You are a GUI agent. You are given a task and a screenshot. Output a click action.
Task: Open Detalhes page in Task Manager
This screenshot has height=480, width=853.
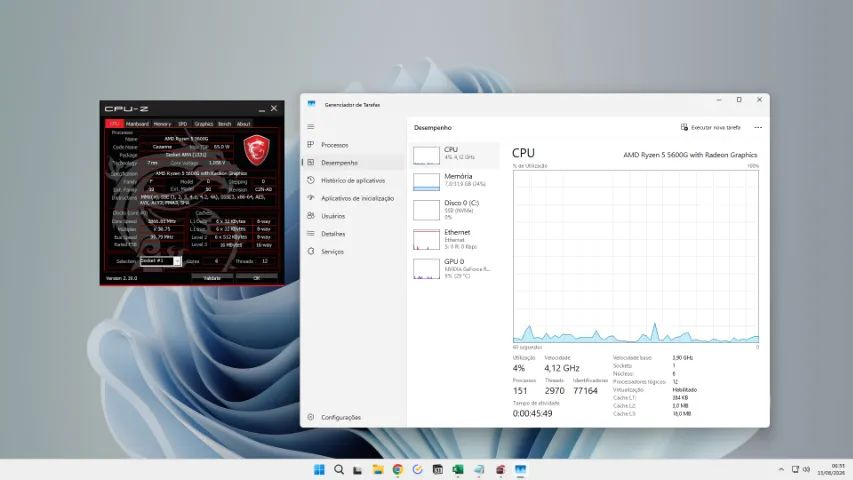pyautogui.click(x=354, y=233)
